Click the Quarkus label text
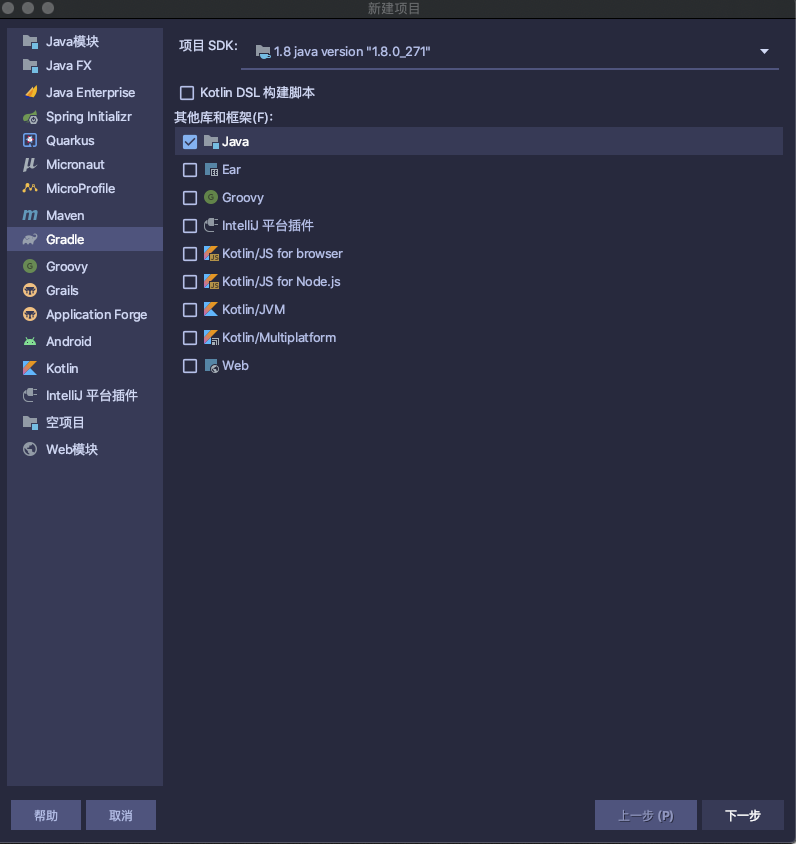Image resolution: width=796 pixels, height=844 pixels. coord(70,140)
